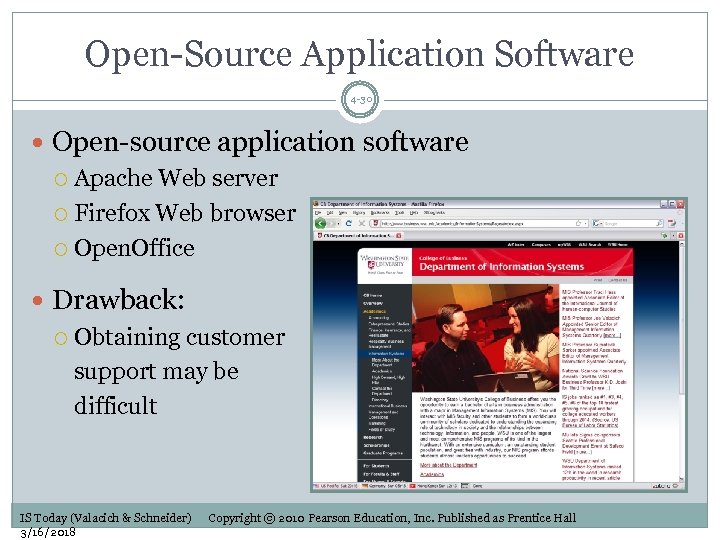Viewport: 720px width, 540px height.
Task: Click the magnifier search icon
Action: coord(659,223)
